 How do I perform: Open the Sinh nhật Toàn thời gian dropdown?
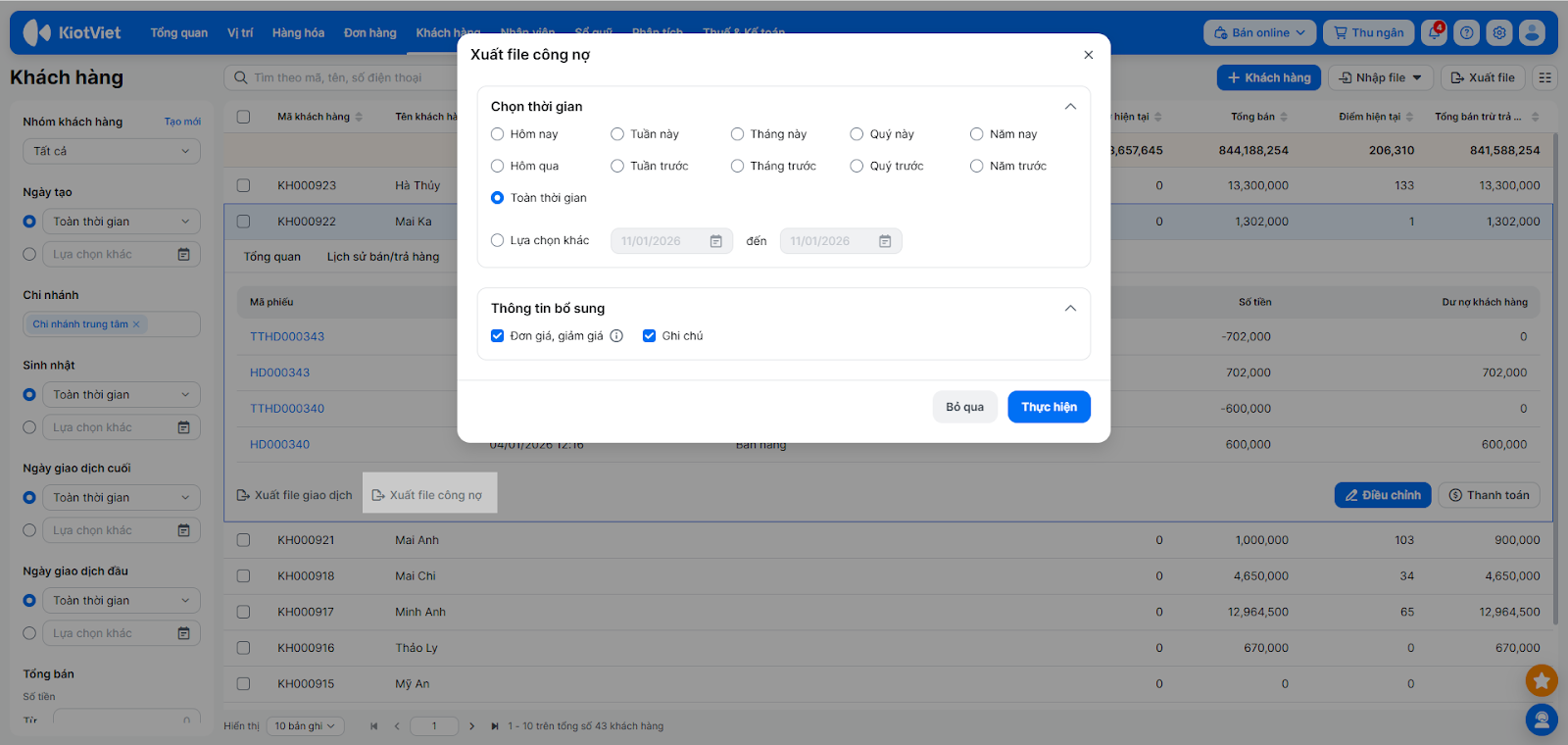pos(122,395)
